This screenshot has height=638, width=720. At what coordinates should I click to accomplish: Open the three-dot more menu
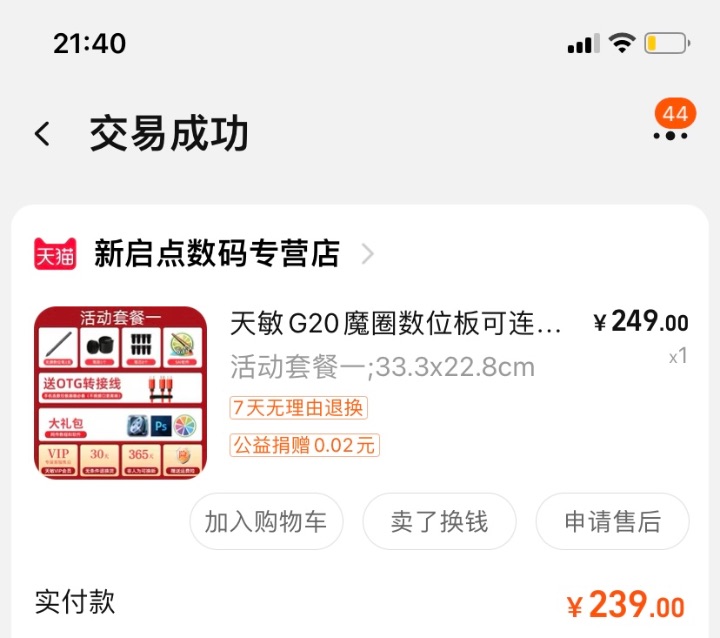pos(670,136)
